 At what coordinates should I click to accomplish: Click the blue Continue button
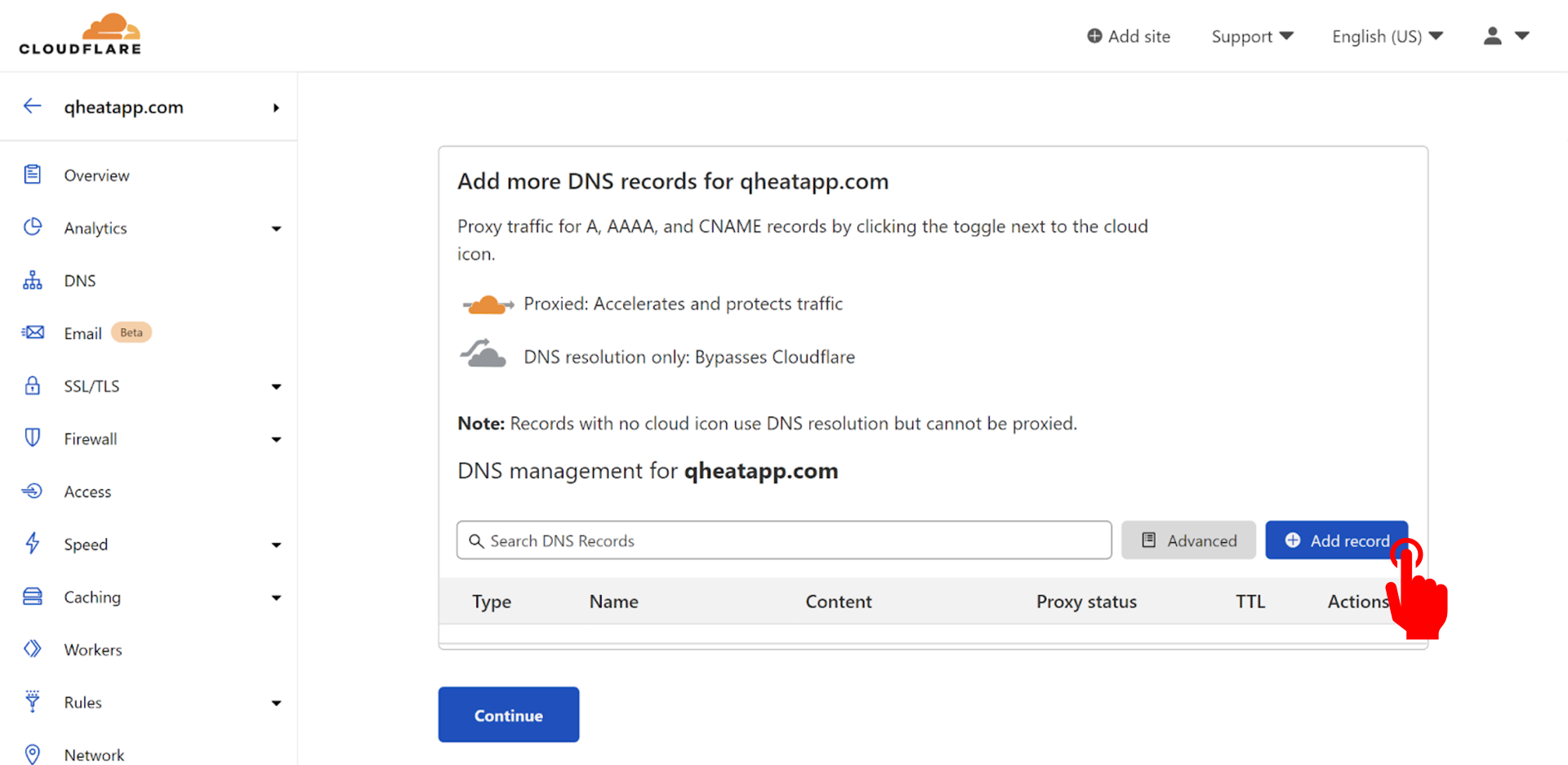[509, 715]
